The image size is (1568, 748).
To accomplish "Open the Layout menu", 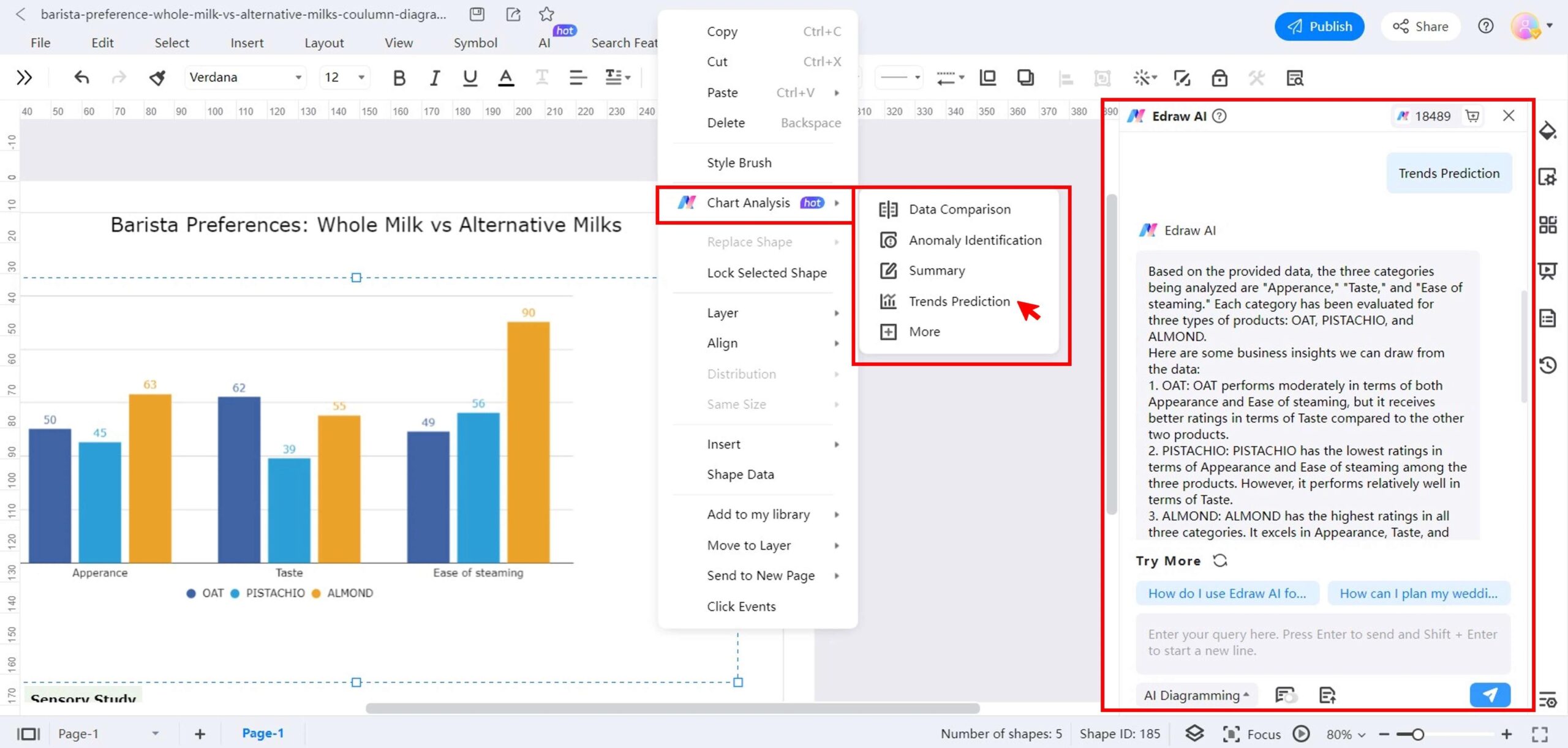I will pos(324,42).
